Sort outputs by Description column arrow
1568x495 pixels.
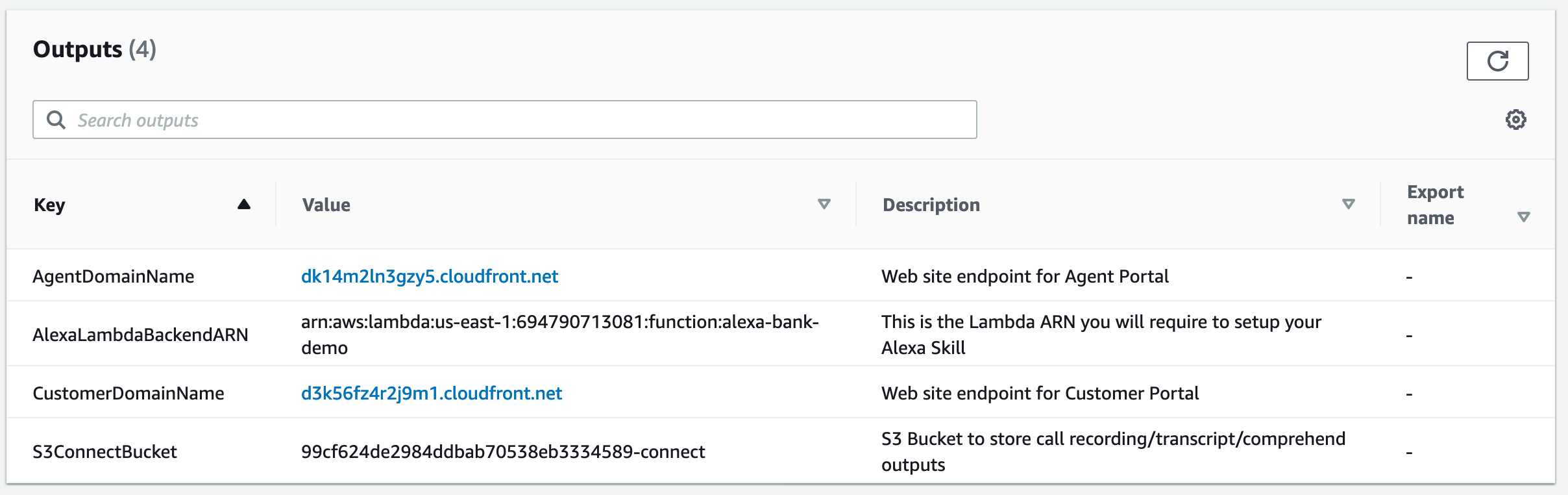point(1349,204)
